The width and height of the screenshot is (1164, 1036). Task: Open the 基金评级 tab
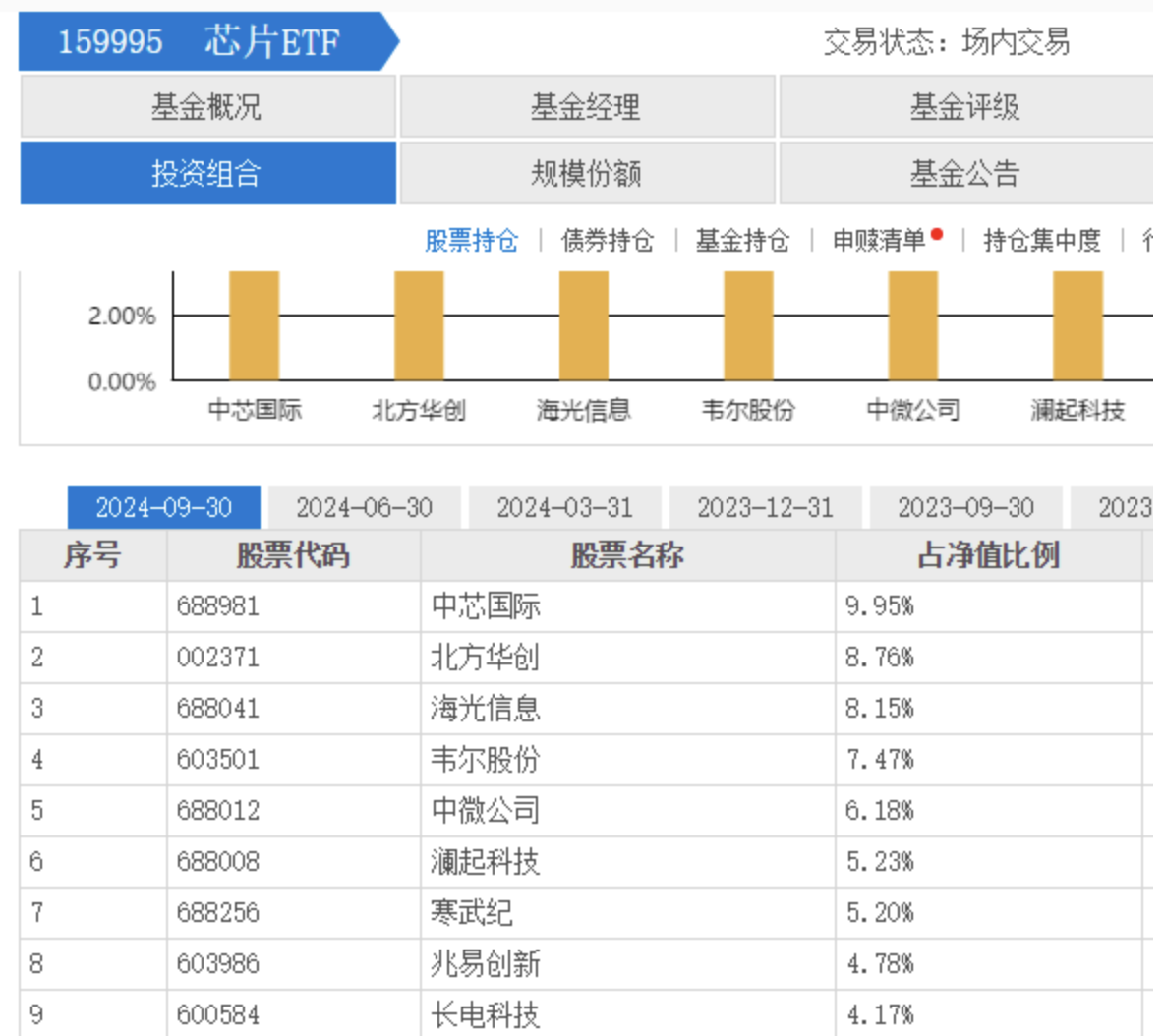coord(965,107)
